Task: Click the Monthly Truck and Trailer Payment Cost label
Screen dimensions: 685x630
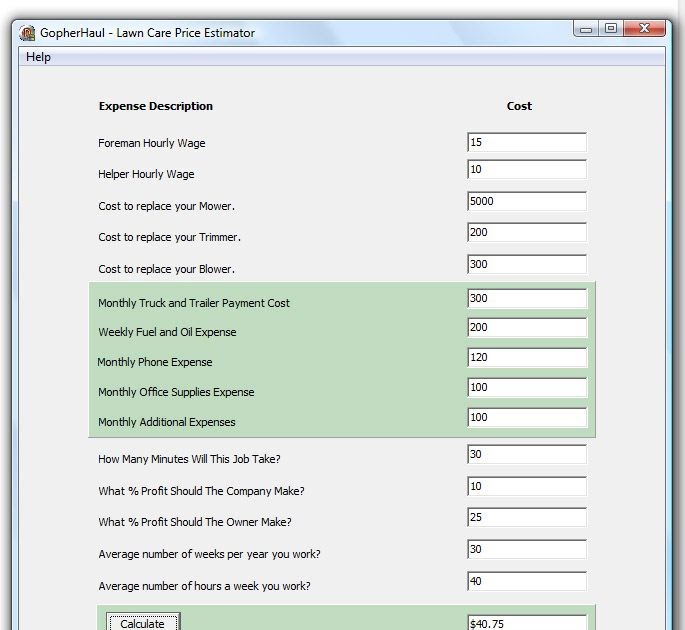Action: [194, 303]
